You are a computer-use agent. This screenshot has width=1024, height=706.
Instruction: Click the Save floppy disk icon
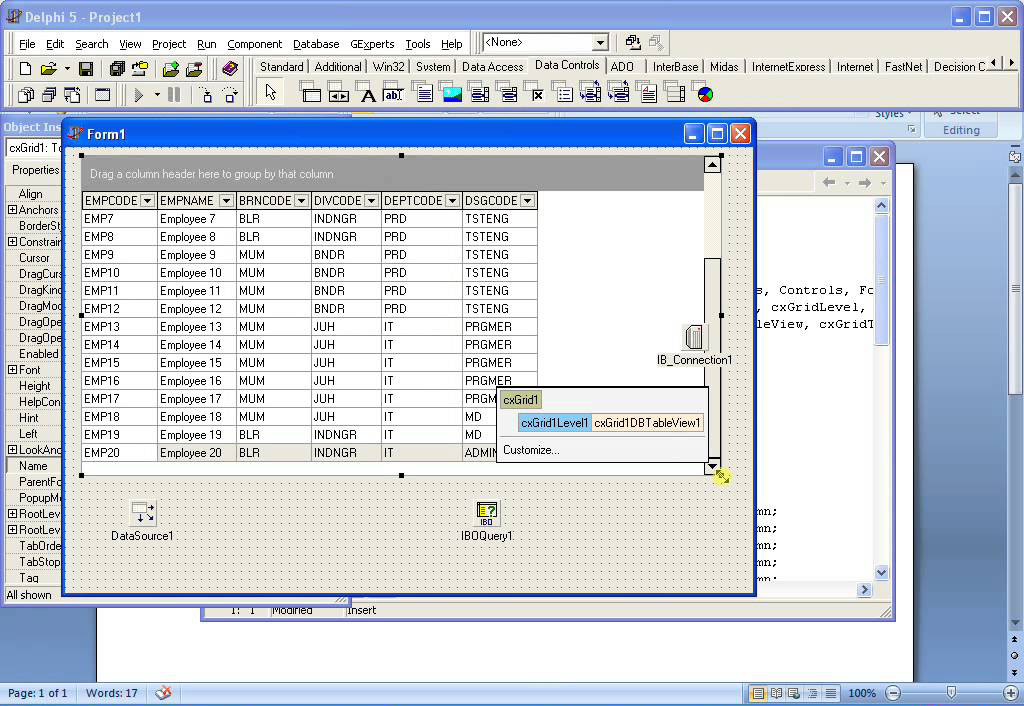click(x=86, y=69)
